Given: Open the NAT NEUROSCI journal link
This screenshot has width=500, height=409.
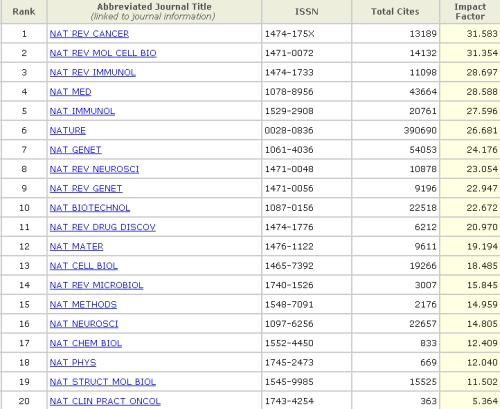Looking at the screenshot, I should click(x=84, y=324).
